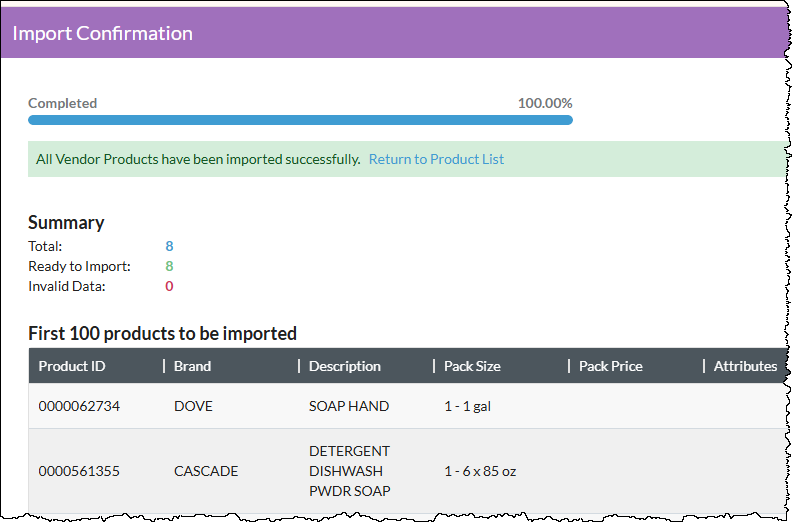Screen dimensions: 792x522
Task: Select the DETERGENT DISHWASH PWDR SOAP description
Action: (350, 471)
